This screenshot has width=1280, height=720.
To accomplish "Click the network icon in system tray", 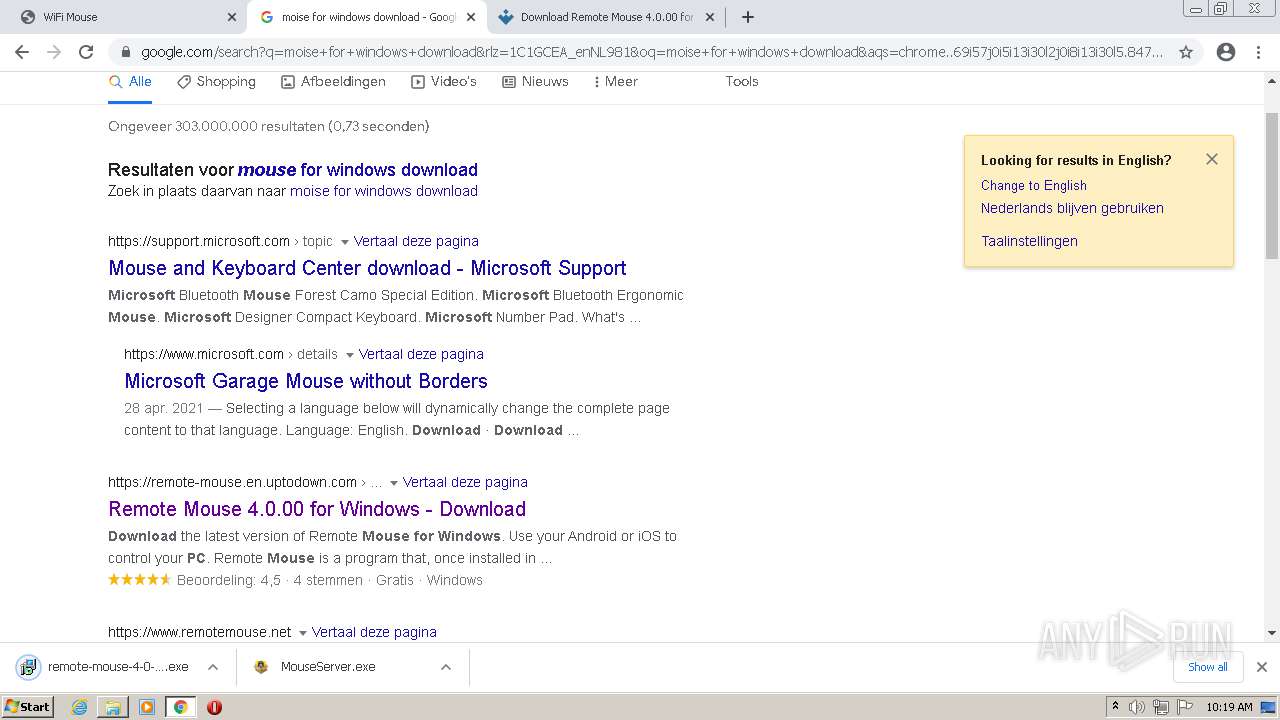I will coord(1161,707).
